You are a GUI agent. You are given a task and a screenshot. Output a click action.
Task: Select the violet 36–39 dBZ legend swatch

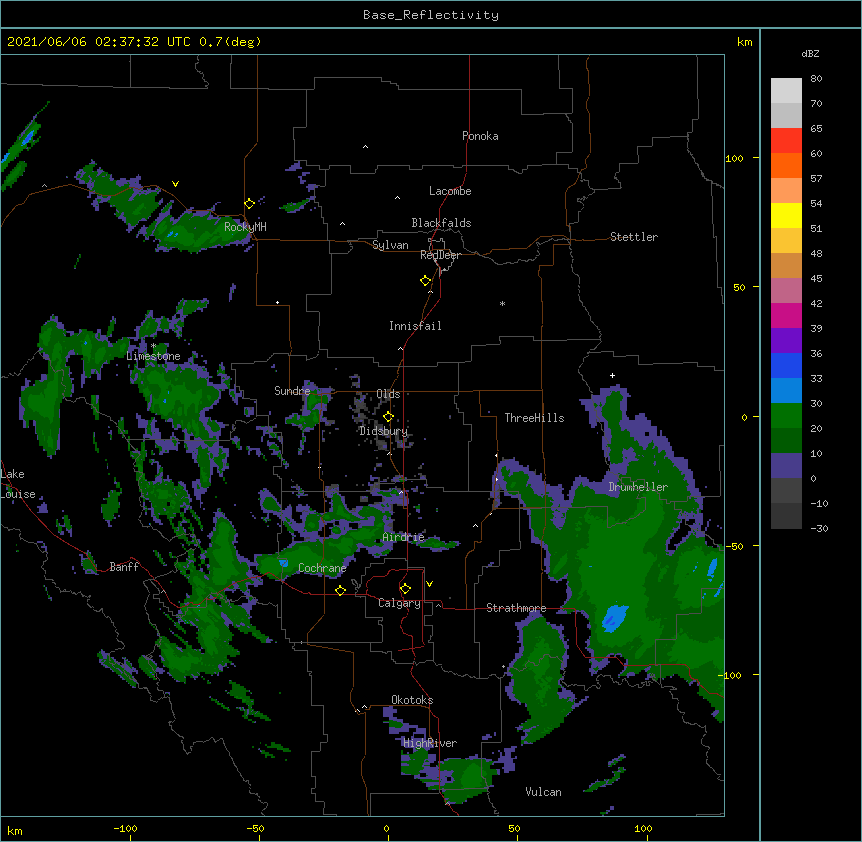coord(786,340)
